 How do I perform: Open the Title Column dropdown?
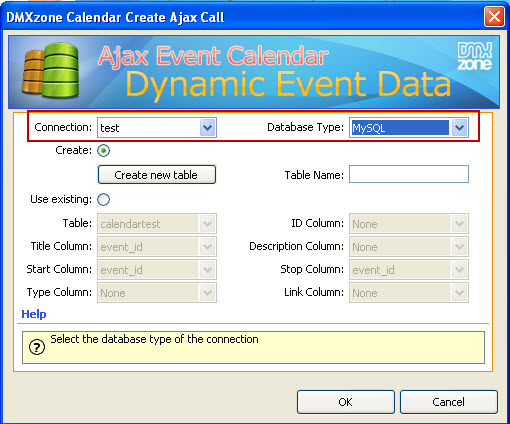pyautogui.click(x=157, y=247)
